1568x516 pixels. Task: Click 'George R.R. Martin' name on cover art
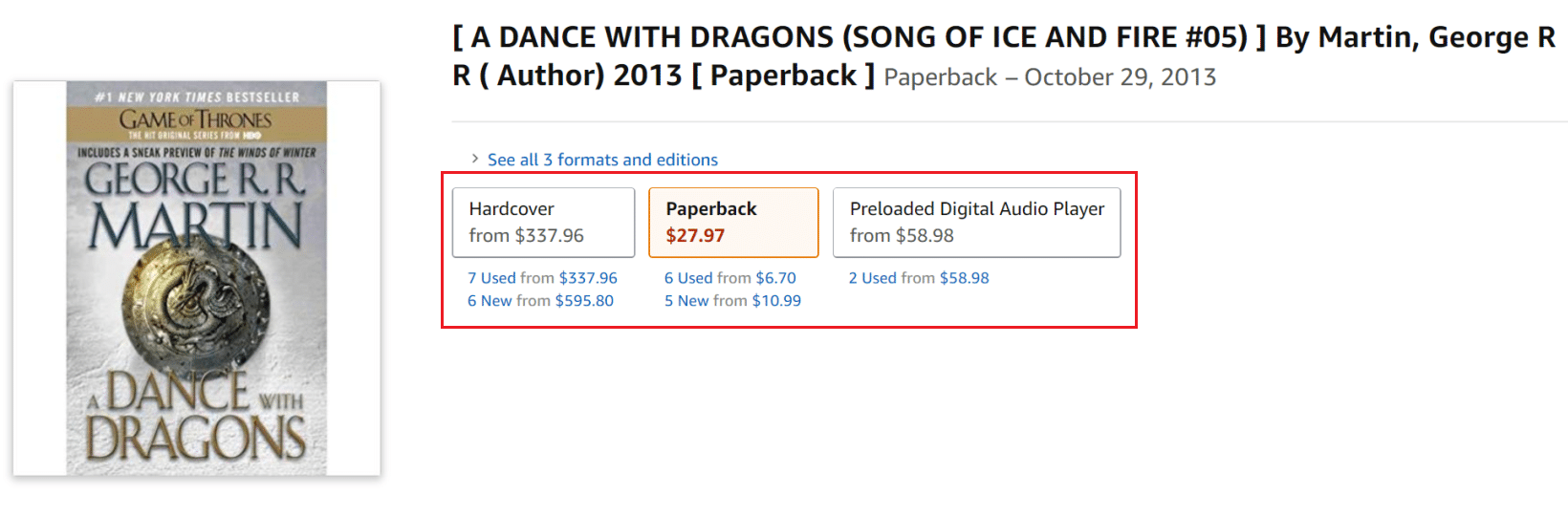pyautogui.click(x=196, y=206)
